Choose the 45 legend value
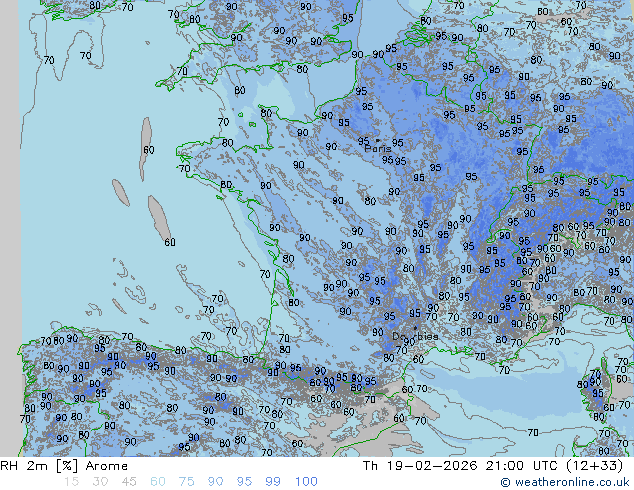Screen dimensions: 634x490 [129, 482]
